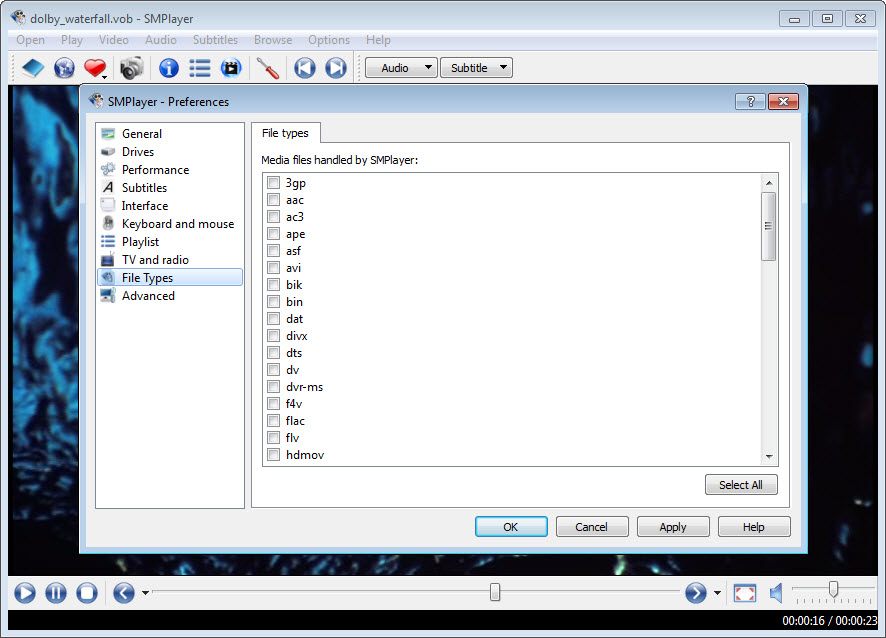Stop playback with the stop button
Viewport: 886px width, 638px height.
pyautogui.click(x=86, y=593)
